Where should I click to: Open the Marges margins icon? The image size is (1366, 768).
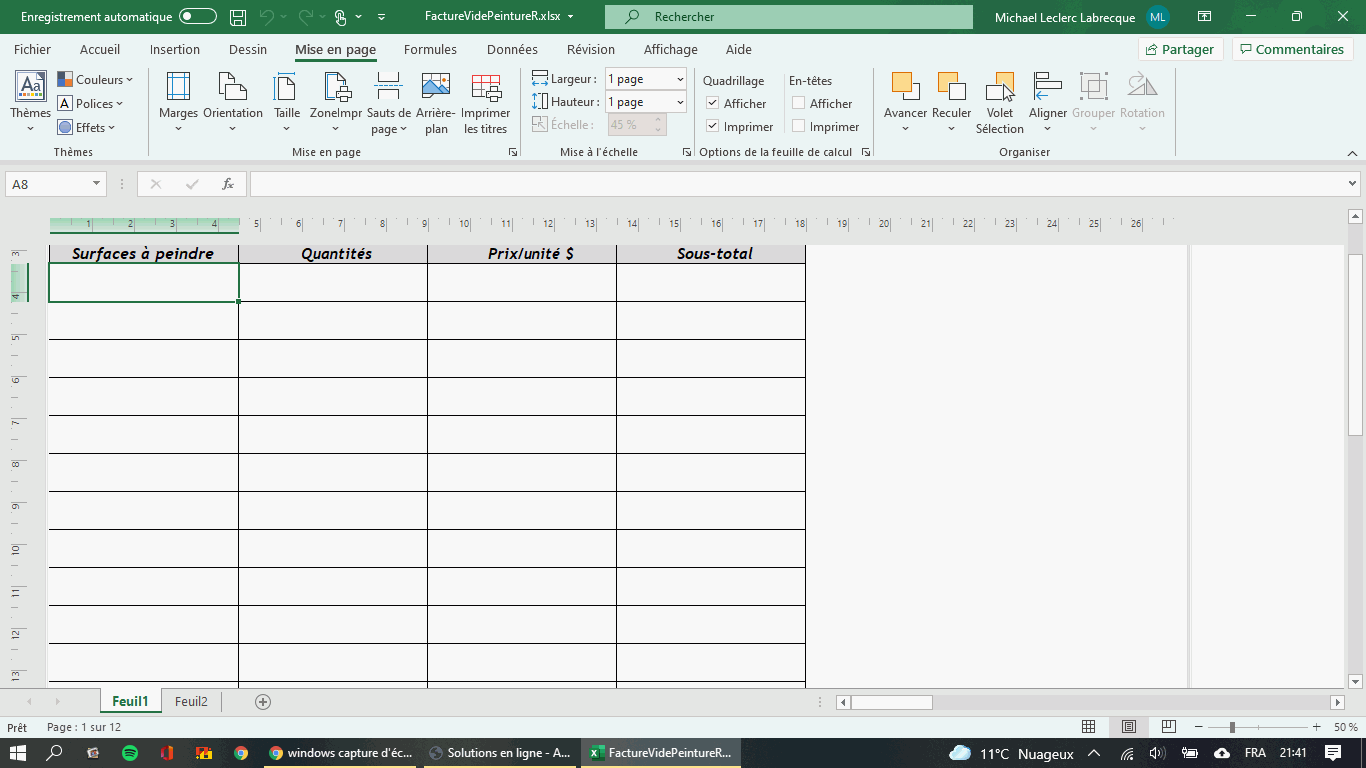click(x=178, y=88)
